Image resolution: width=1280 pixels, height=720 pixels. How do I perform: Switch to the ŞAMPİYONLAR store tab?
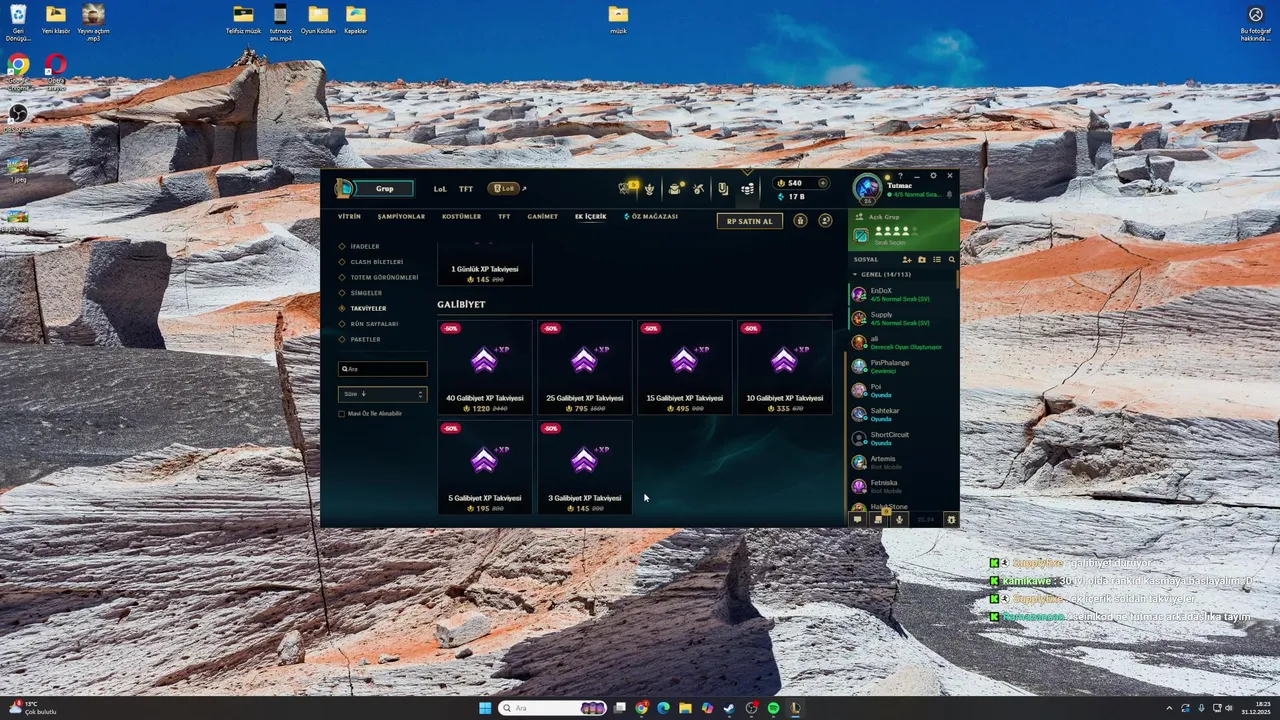401,217
